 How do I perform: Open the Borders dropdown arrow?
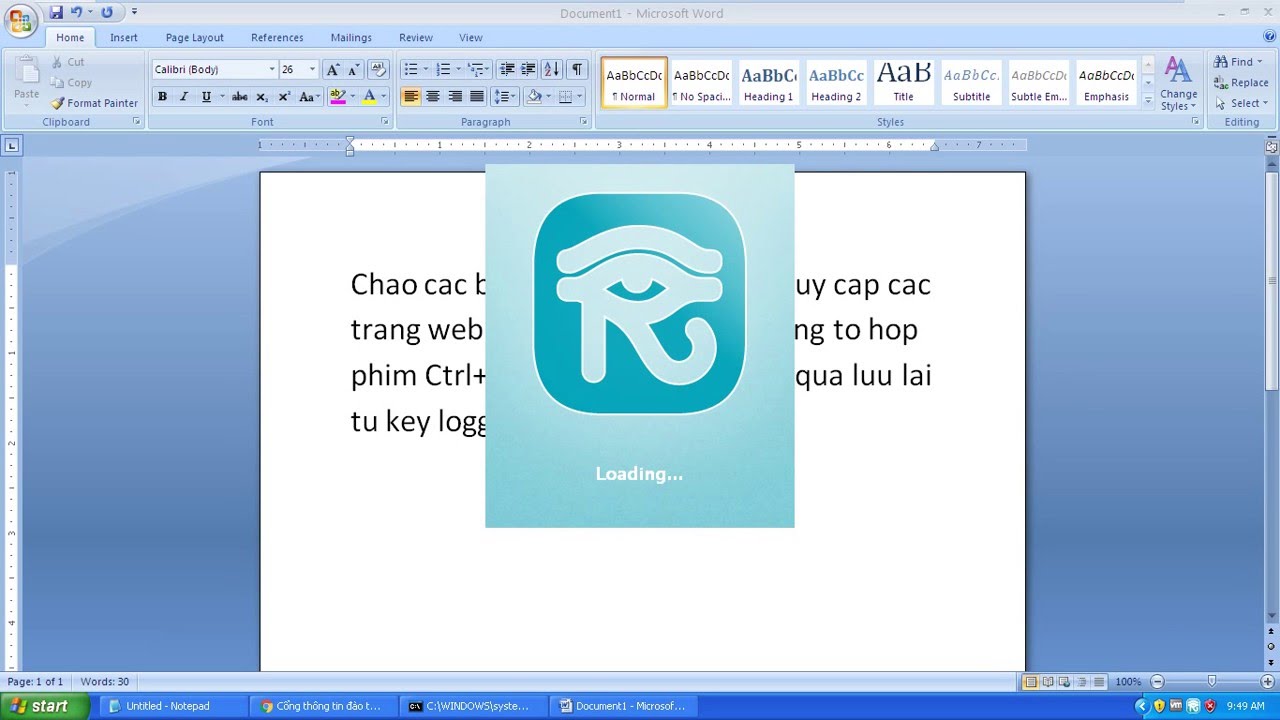click(x=580, y=97)
